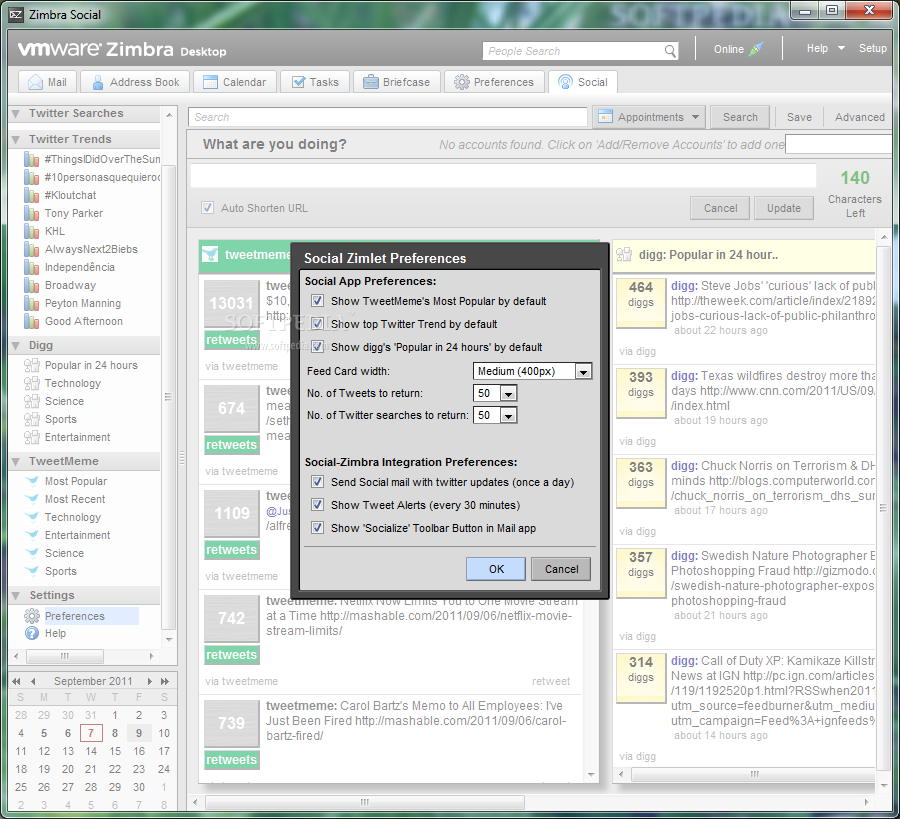Screen dimensions: 900x819
Task: Click the Settings Help question-mark icon
Action: coord(32,633)
